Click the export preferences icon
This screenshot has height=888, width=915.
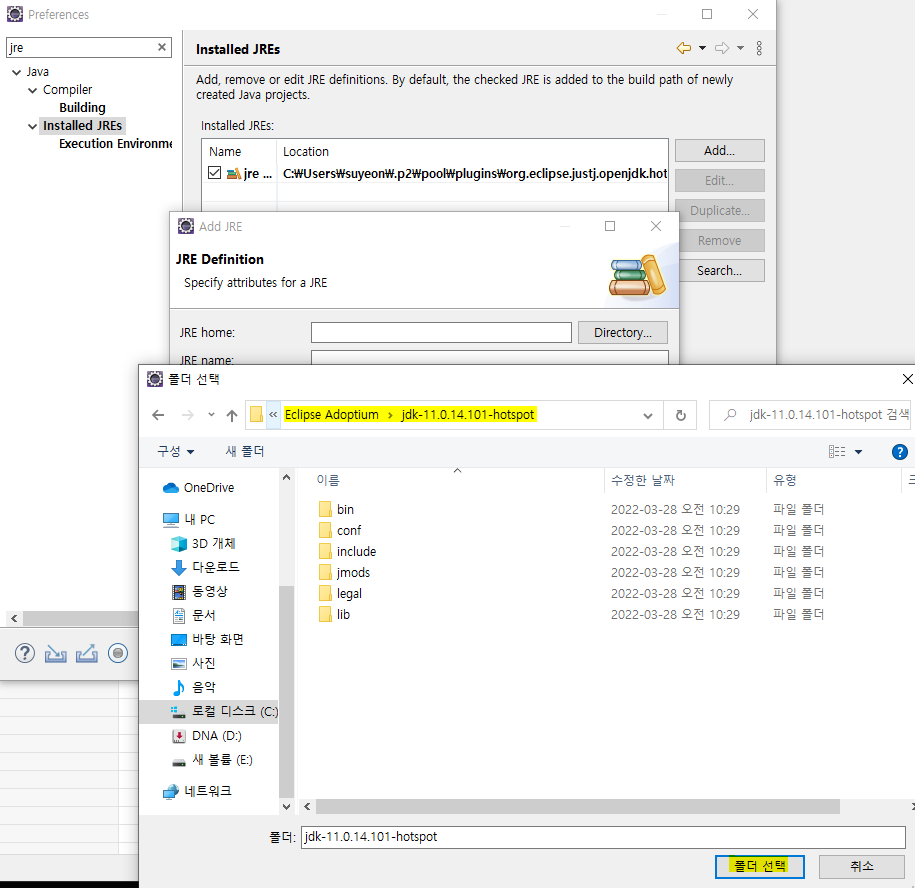86,653
